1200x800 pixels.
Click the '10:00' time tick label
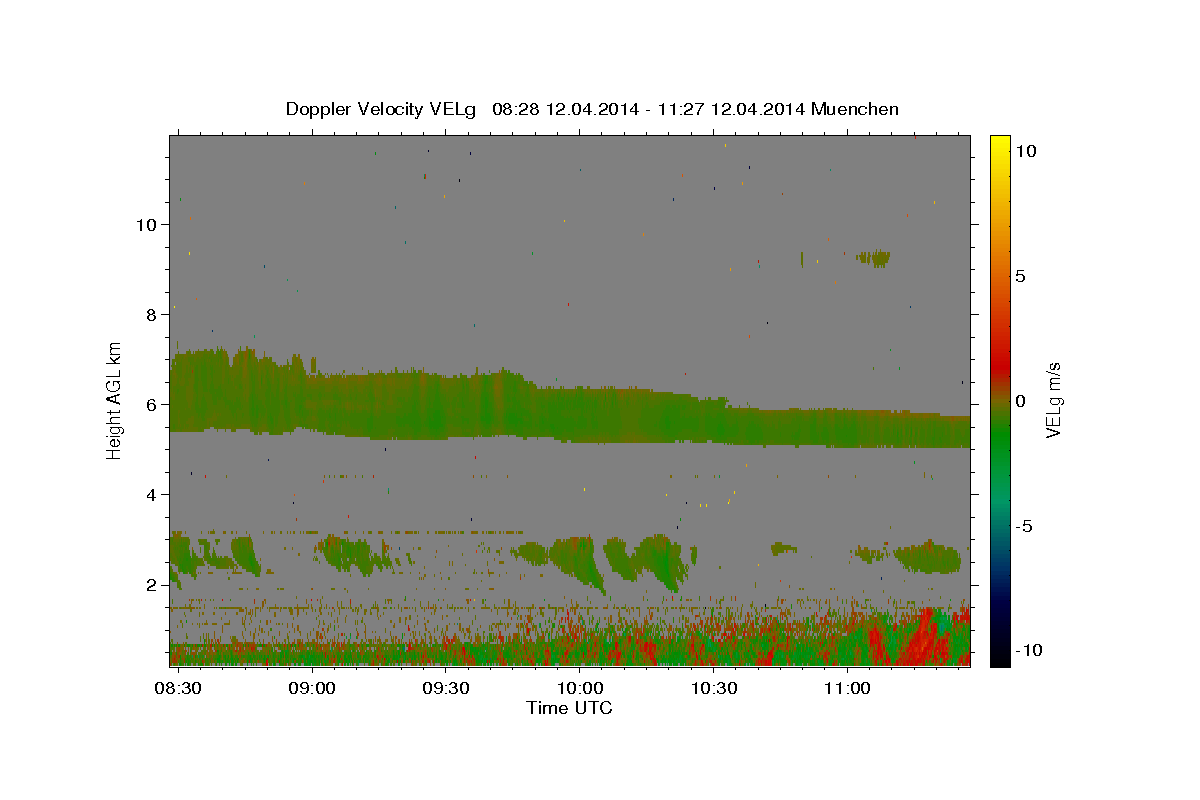pyautogui.click(x=580, y=689)
